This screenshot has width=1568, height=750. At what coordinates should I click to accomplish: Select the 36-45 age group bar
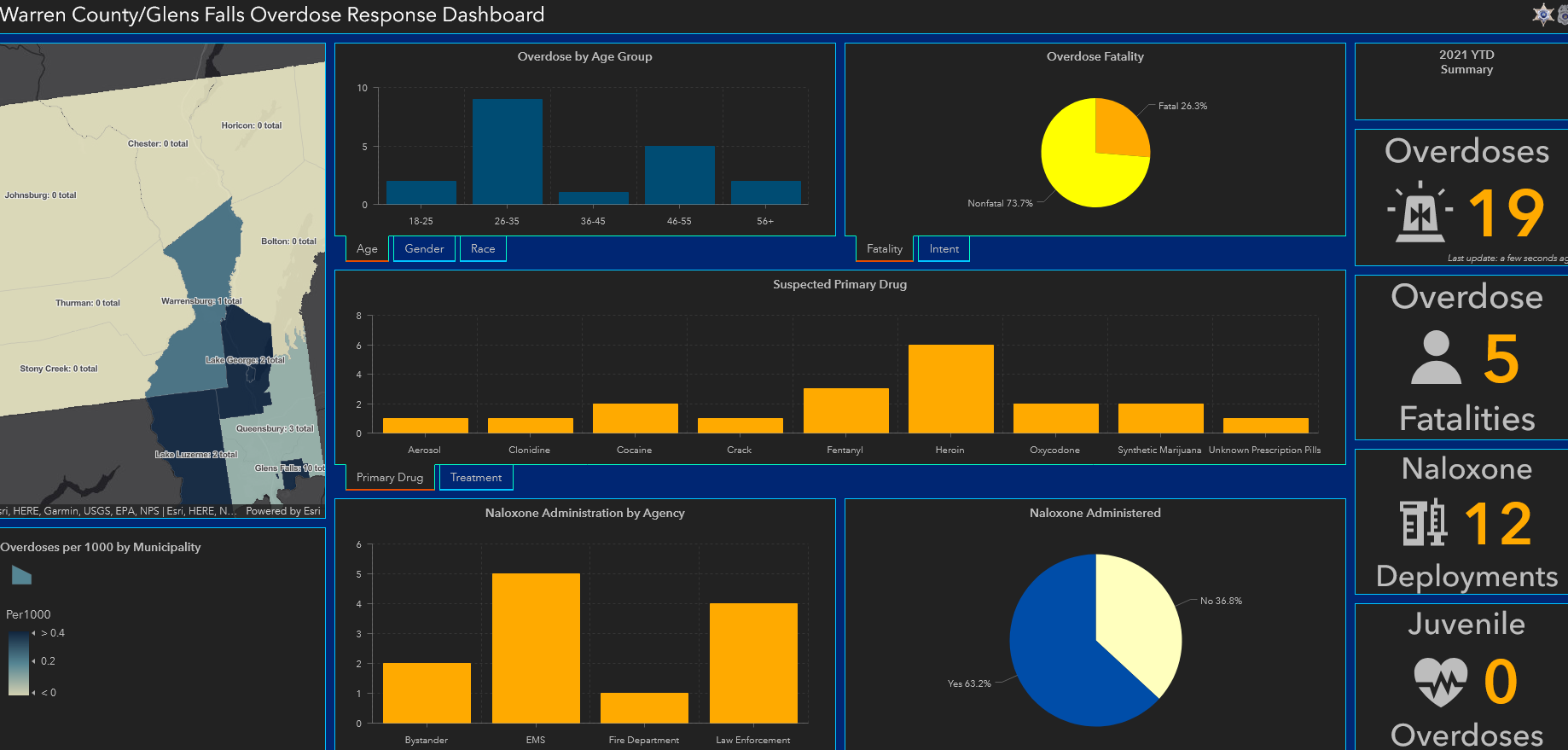coord(594,198)
